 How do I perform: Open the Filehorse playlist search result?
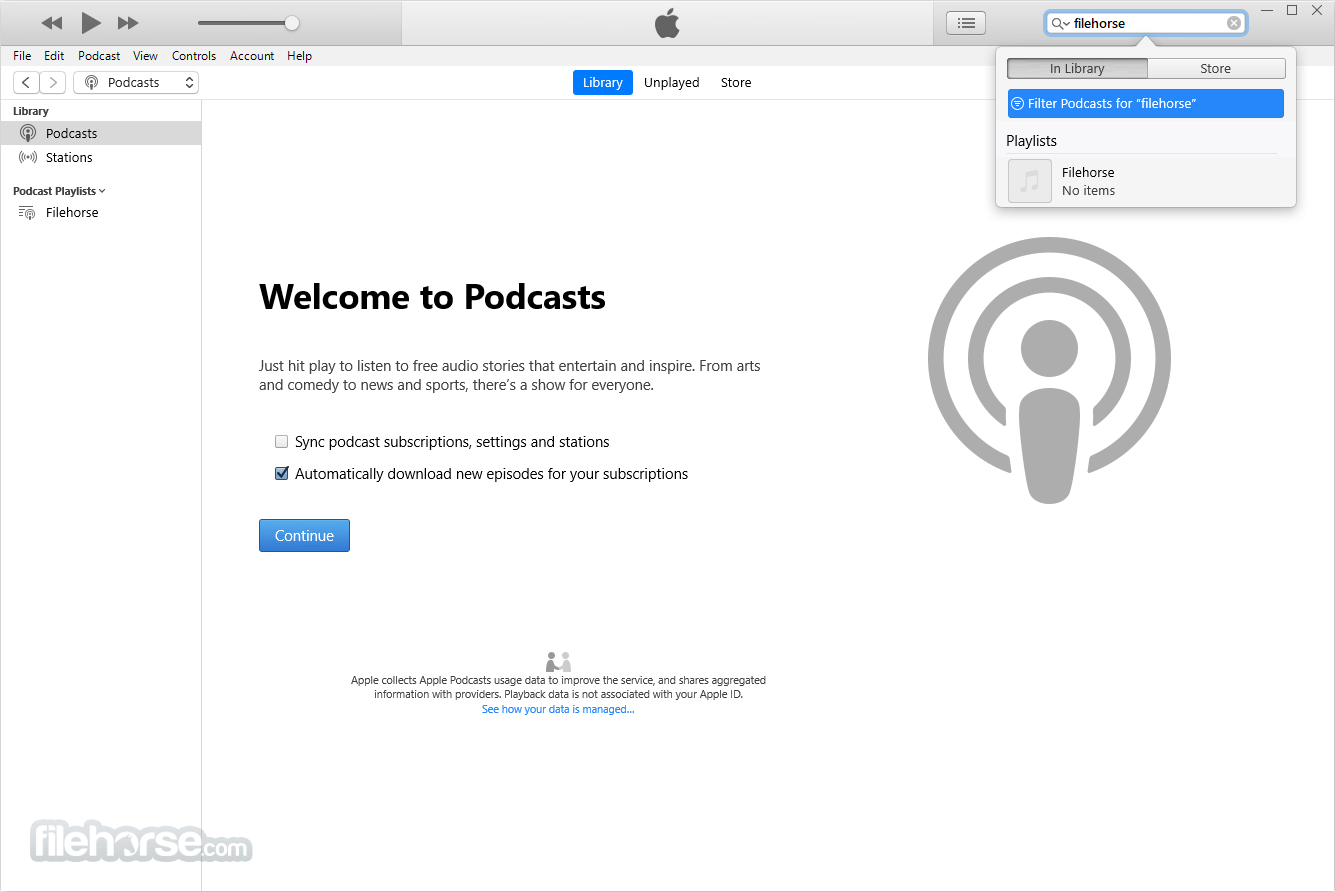point(1146,181)
